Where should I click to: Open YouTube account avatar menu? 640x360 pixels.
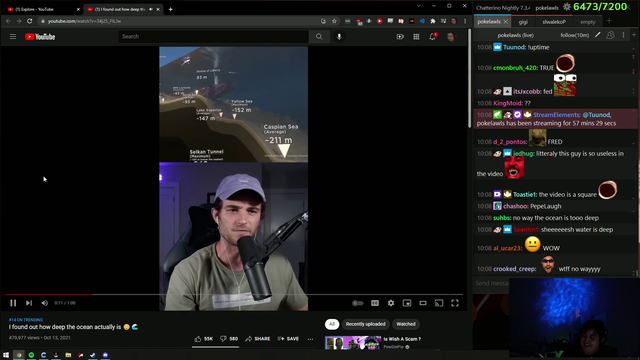coord(451,37)
